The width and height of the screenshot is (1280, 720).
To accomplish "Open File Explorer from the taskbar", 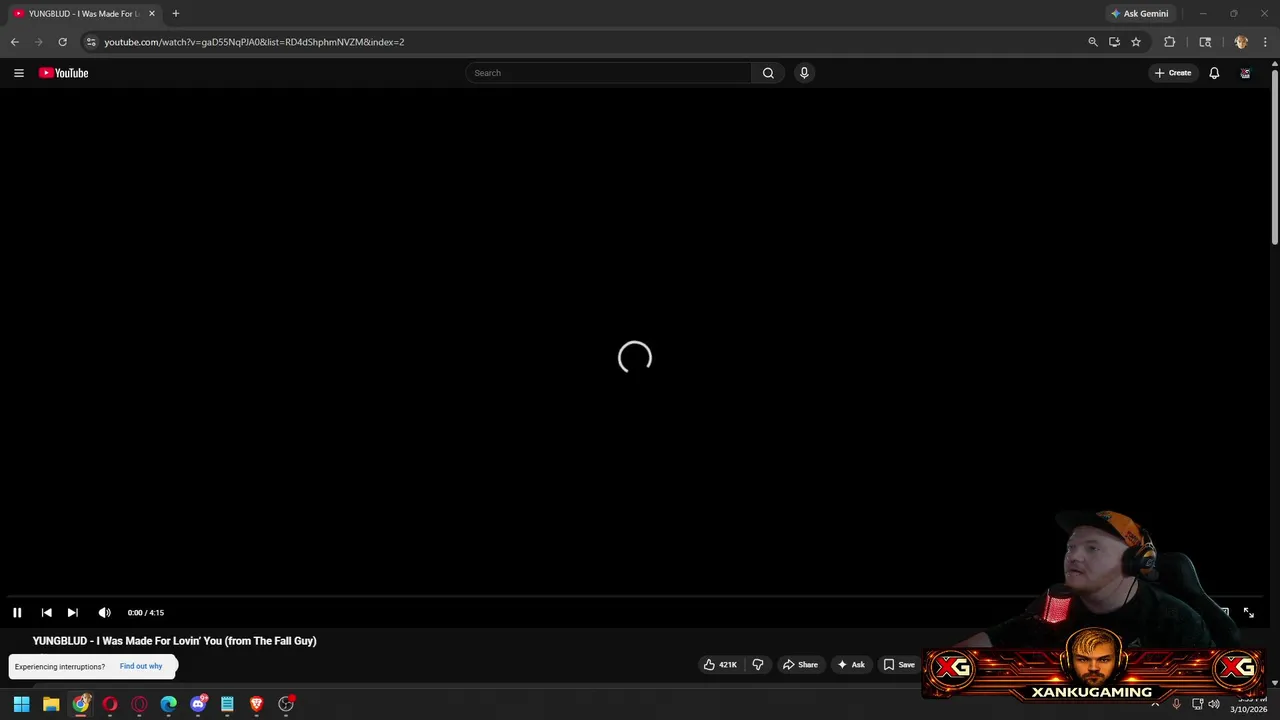I will pyautogui.click(x=51, y=704).
